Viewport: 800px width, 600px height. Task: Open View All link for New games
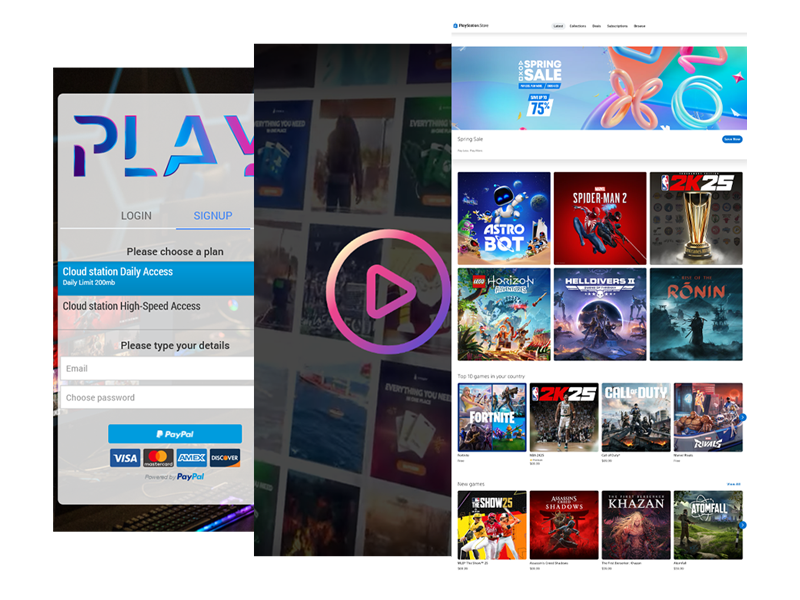[733, 484]
